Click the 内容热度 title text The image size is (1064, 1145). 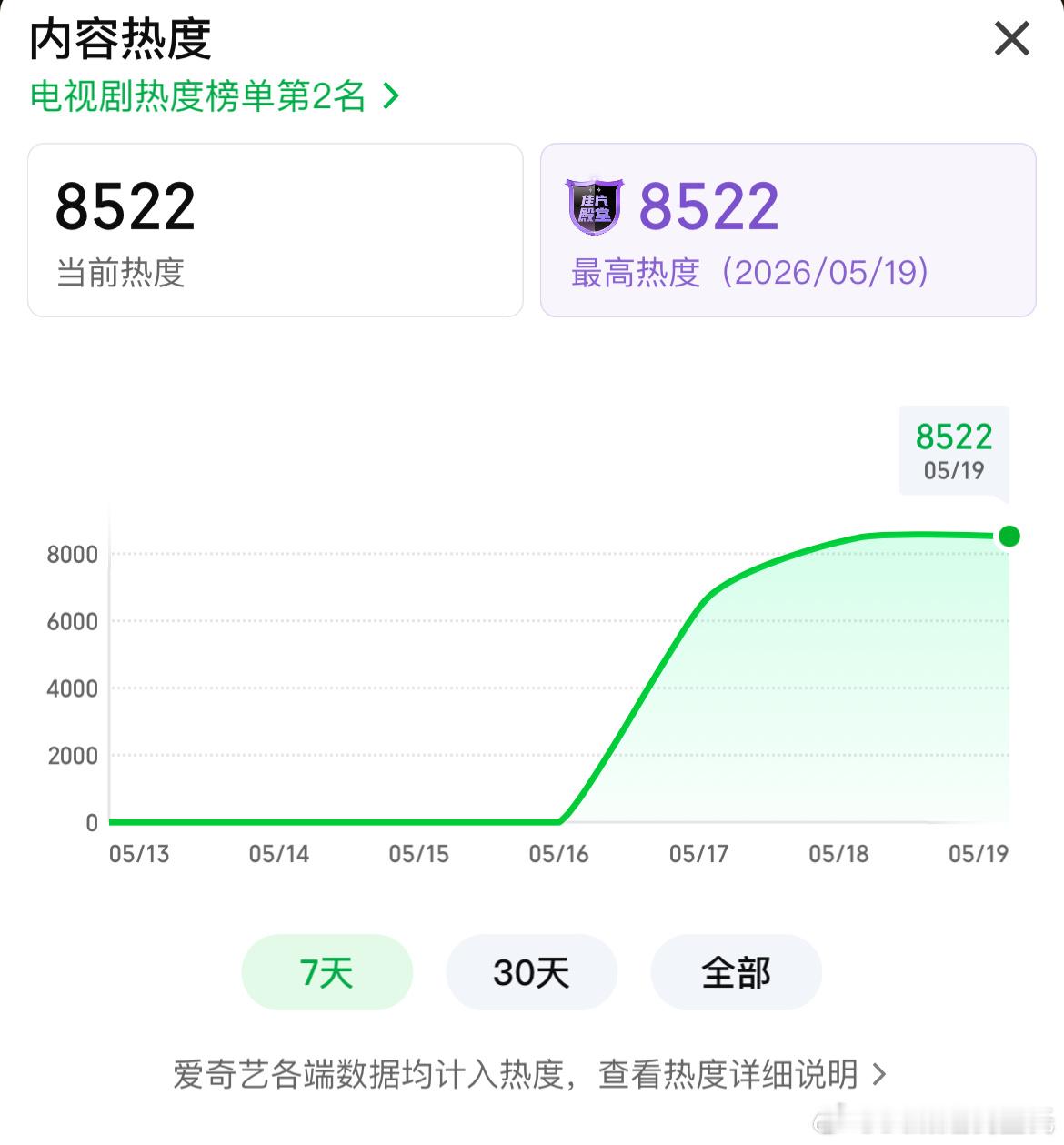coord(120,40)
